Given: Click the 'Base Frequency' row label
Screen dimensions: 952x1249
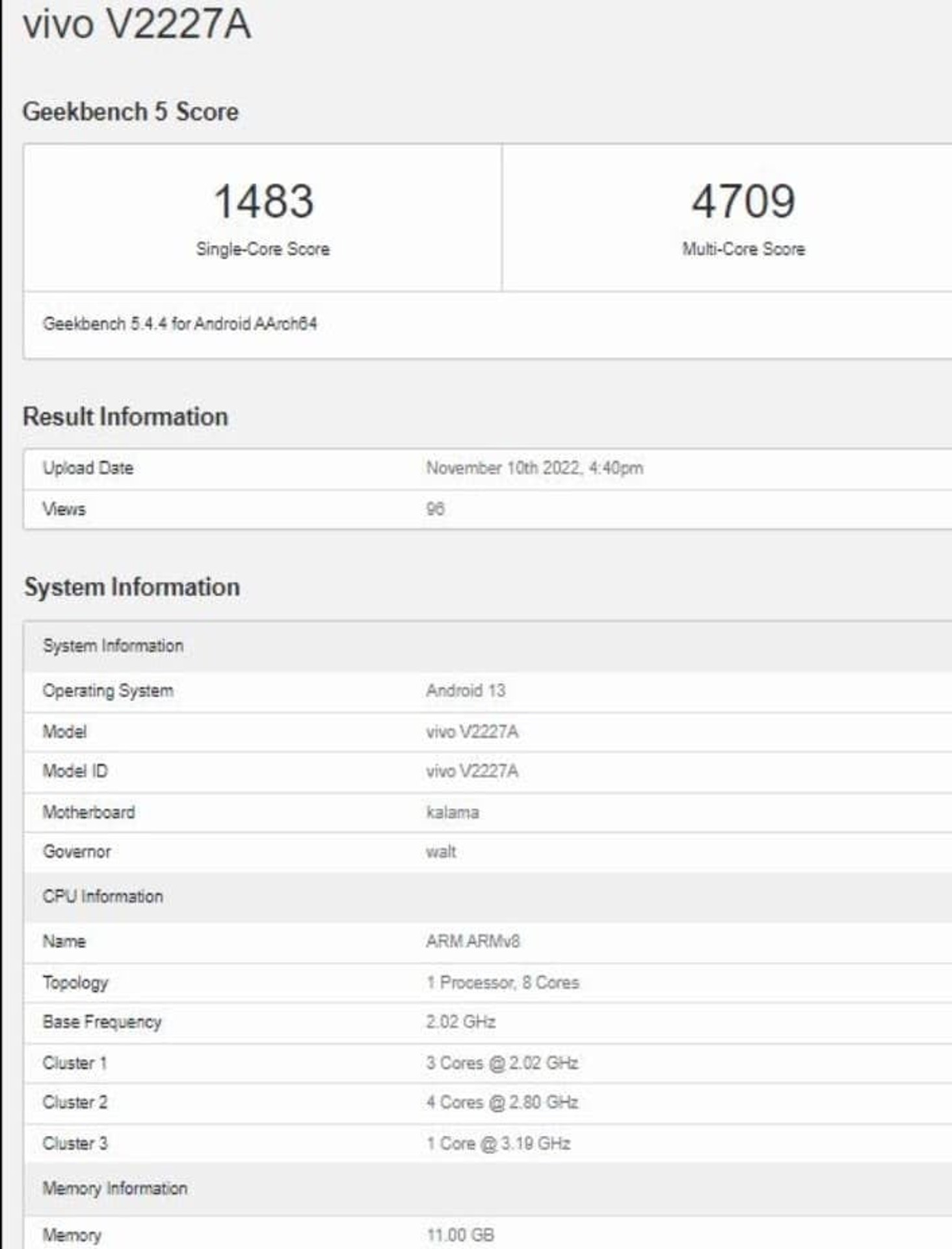Looking at the screenshot, I should pyautogui.click(x=102, y=1022).
